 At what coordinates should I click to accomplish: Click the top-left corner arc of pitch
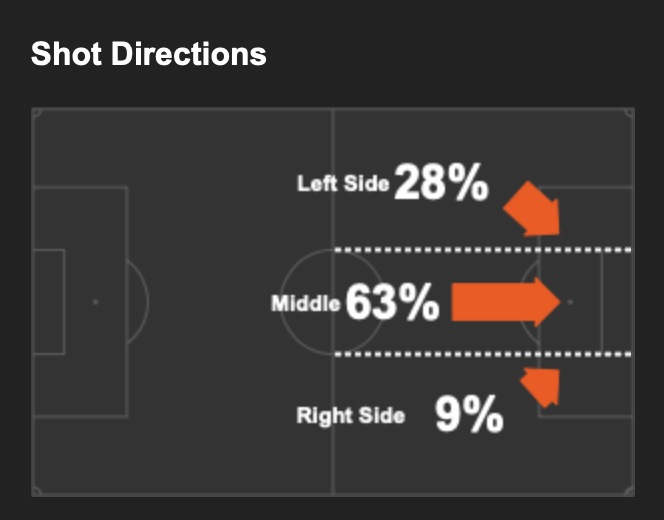pos(37,113)
